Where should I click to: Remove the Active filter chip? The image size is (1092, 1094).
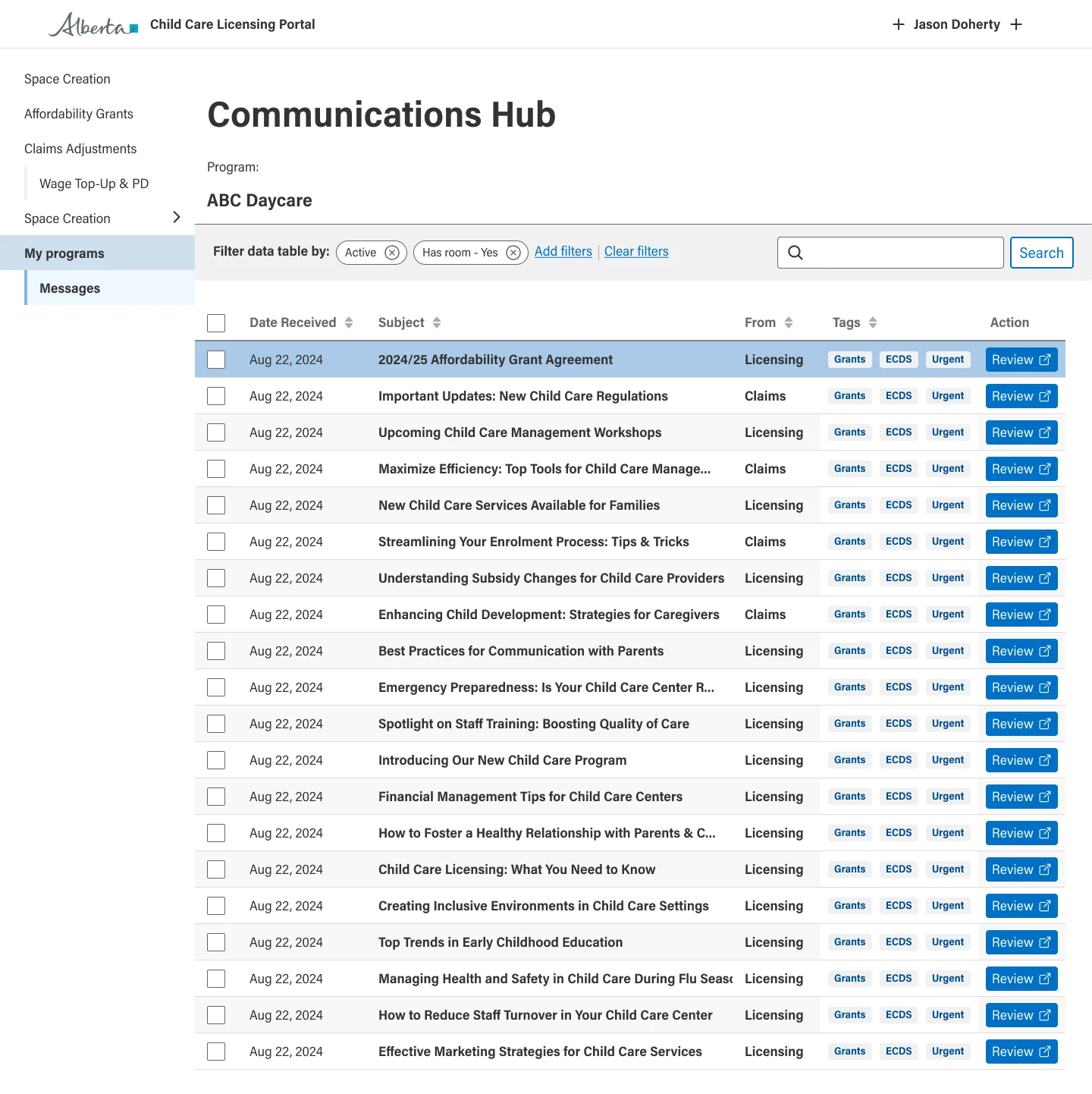[x=392, y=253]
